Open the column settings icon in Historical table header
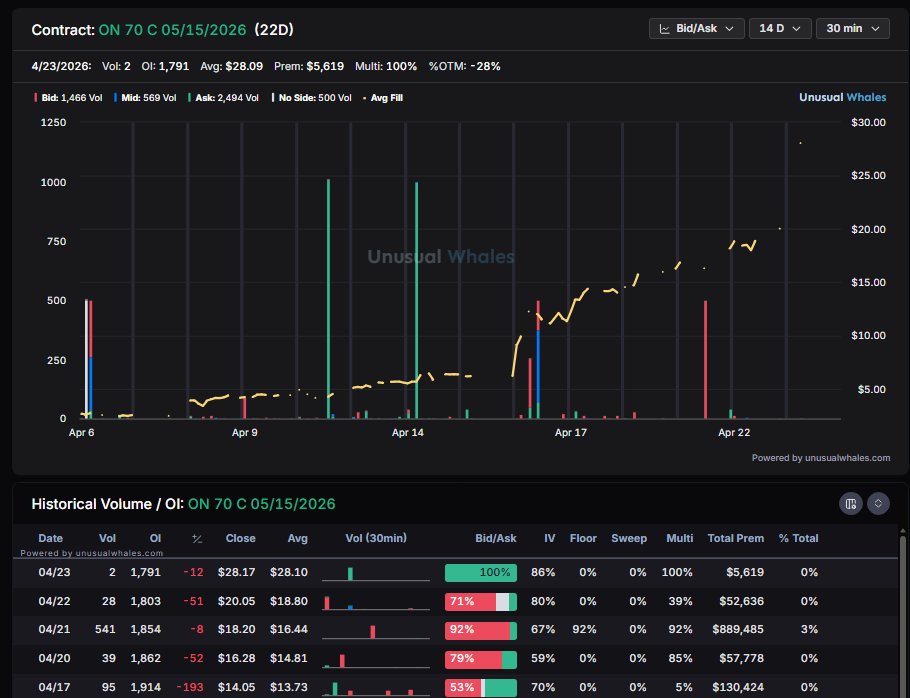Image resolution: width=910 pixels, height=698 pixels. (x=850, y=503)
